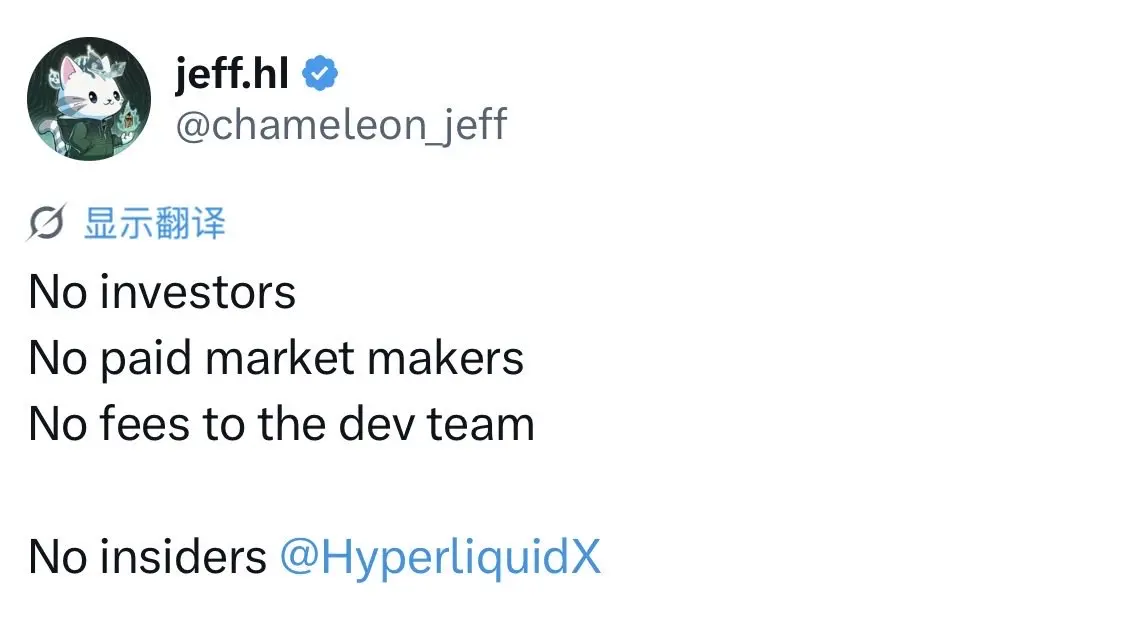Click the word "paid" in the tweet
The width and height of the screenshot is (1125, 626).
(x=146, y=359)
